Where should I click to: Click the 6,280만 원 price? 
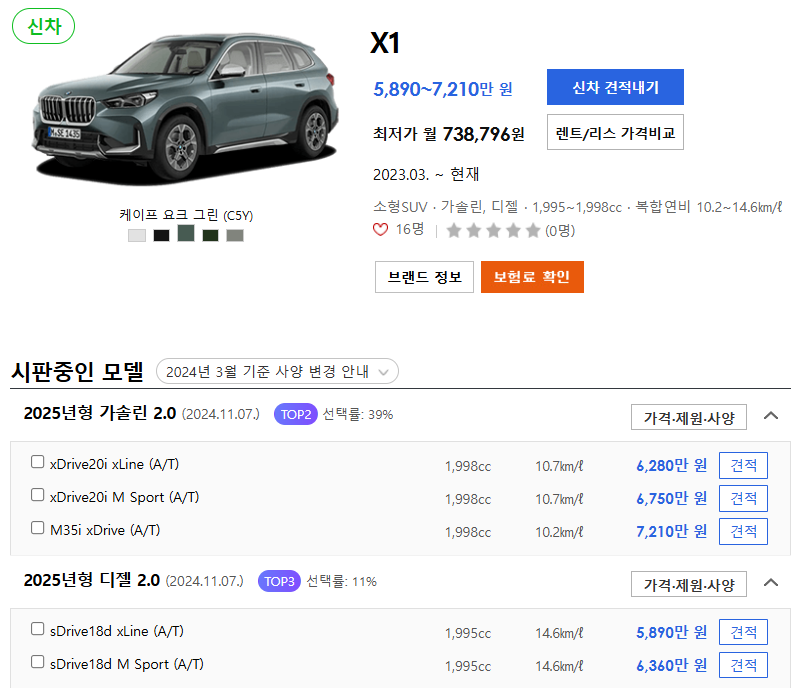point(671,466)
